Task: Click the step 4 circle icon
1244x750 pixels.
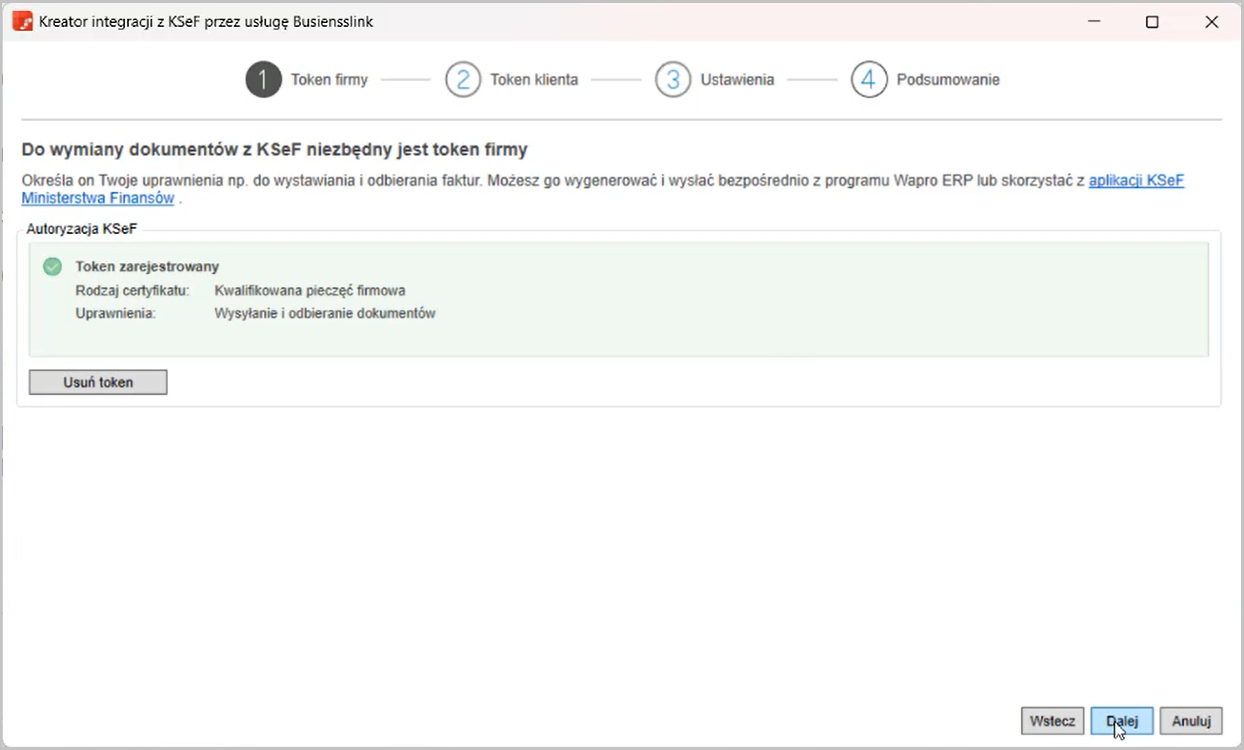Action: 869,80
